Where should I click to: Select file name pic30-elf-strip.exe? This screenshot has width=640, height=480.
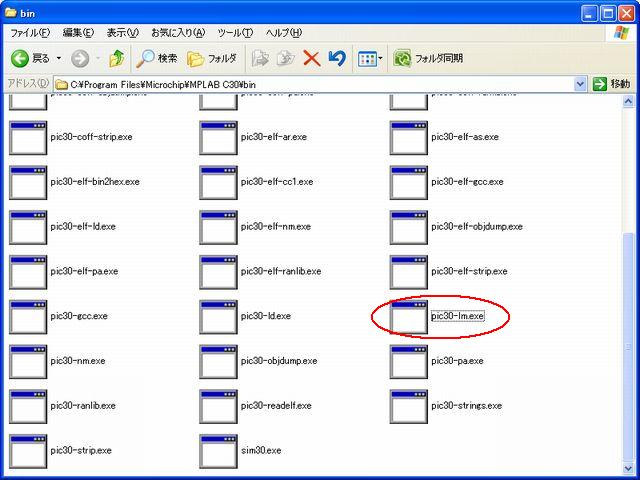469,271
